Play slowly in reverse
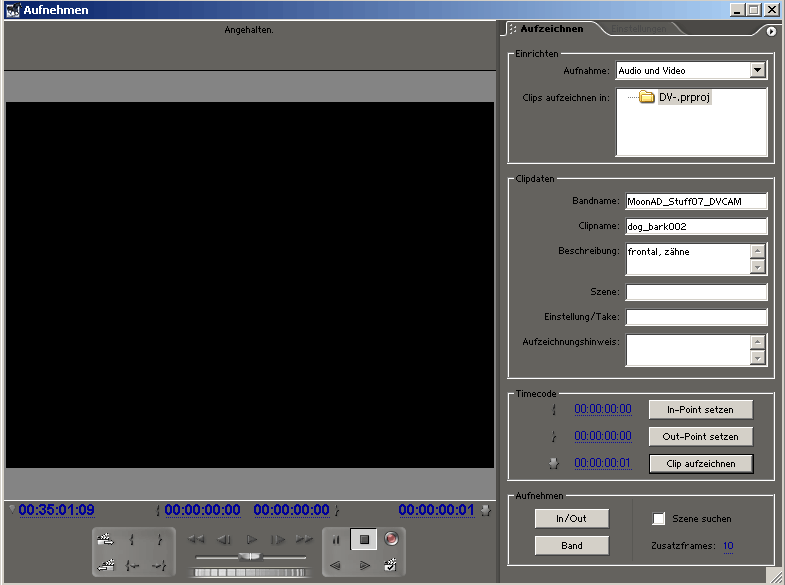This screenshot has width=785, height=585. [x=335, y=565]
